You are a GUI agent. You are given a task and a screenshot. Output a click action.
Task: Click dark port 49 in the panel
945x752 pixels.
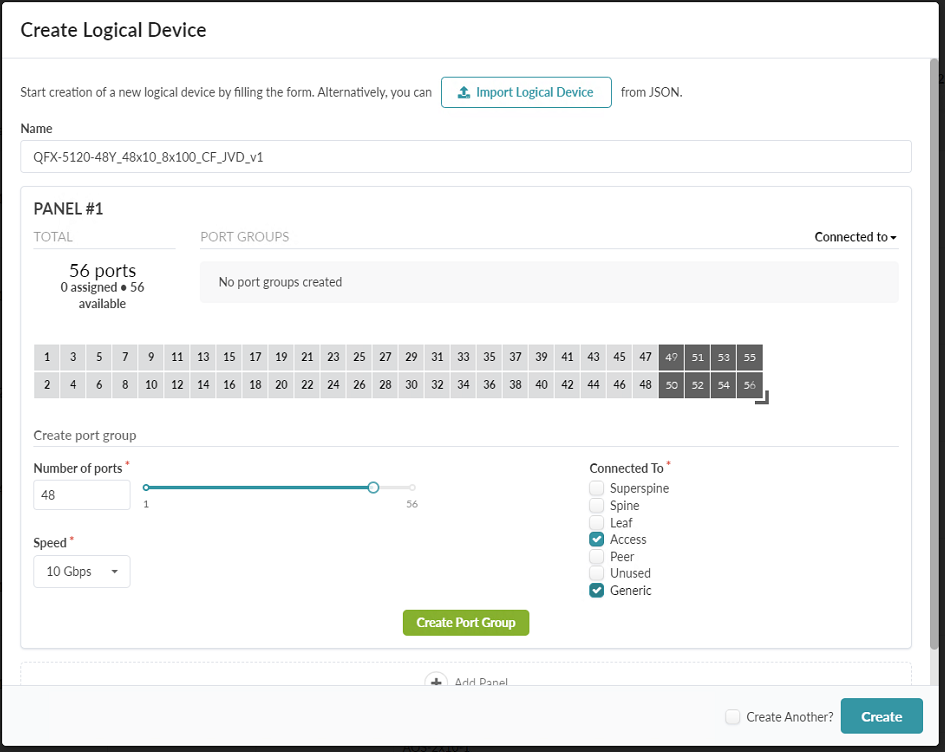[x=671, y=358]
